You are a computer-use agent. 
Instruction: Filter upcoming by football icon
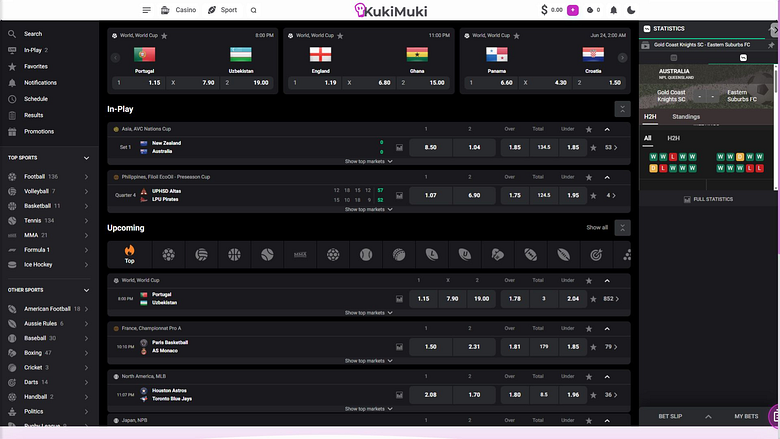pyautogui.click(x=169, y=255)
